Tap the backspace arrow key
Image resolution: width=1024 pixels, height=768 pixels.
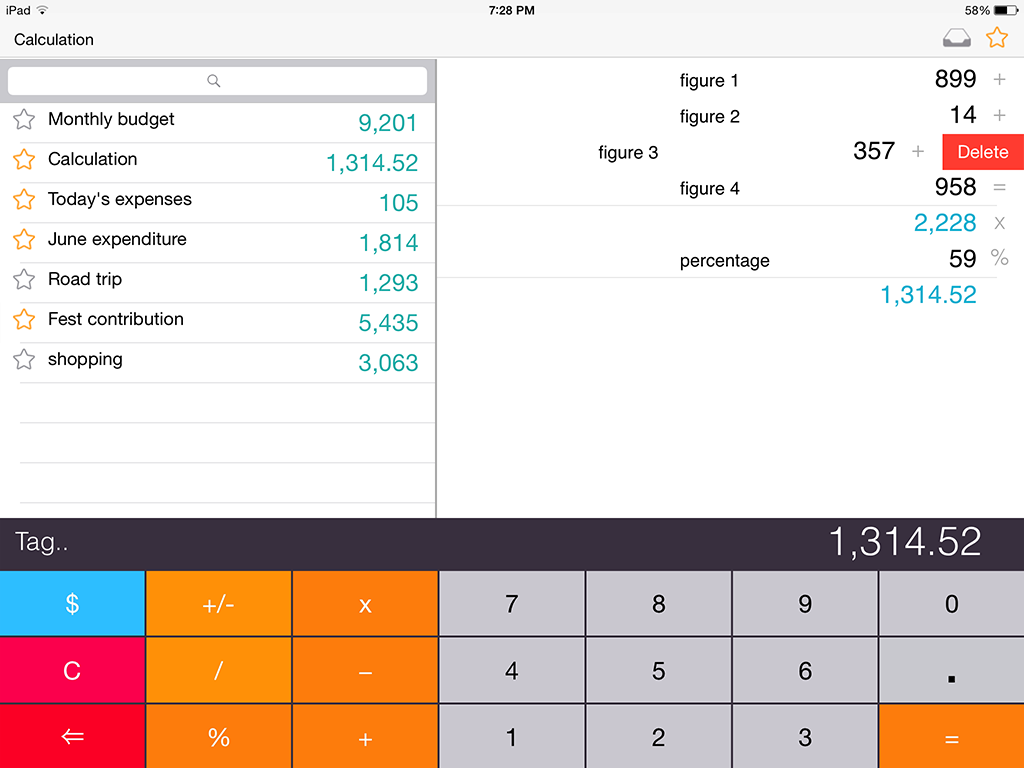click(72, 737)
